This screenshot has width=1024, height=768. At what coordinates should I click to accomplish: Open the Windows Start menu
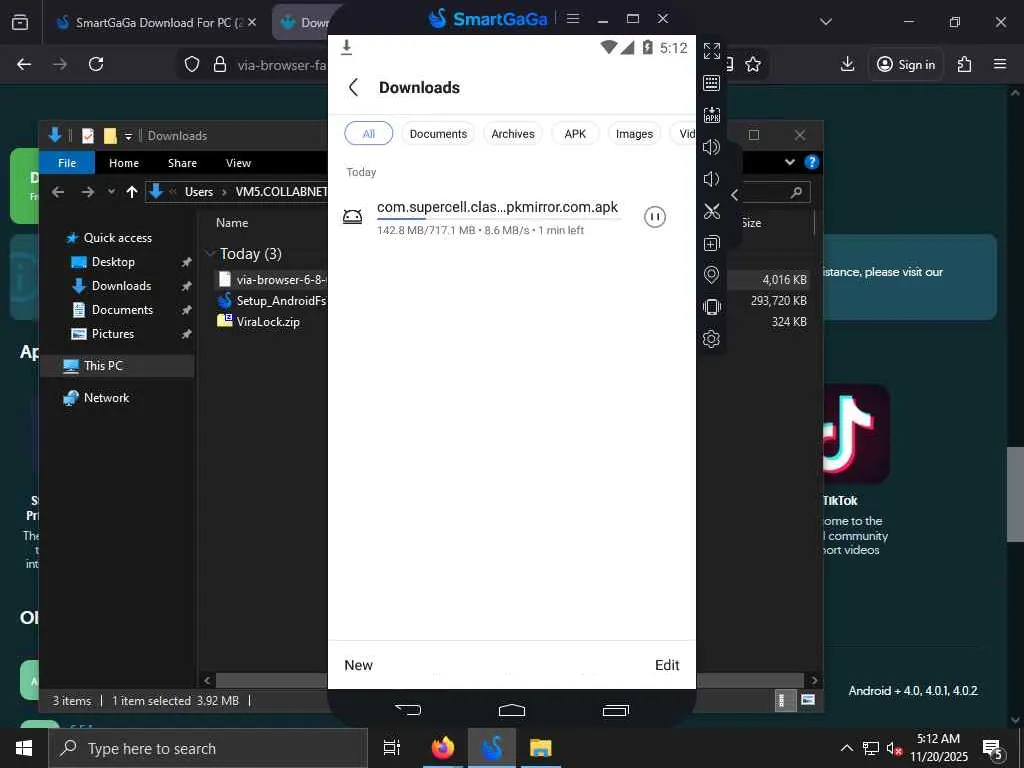[24, 748]
